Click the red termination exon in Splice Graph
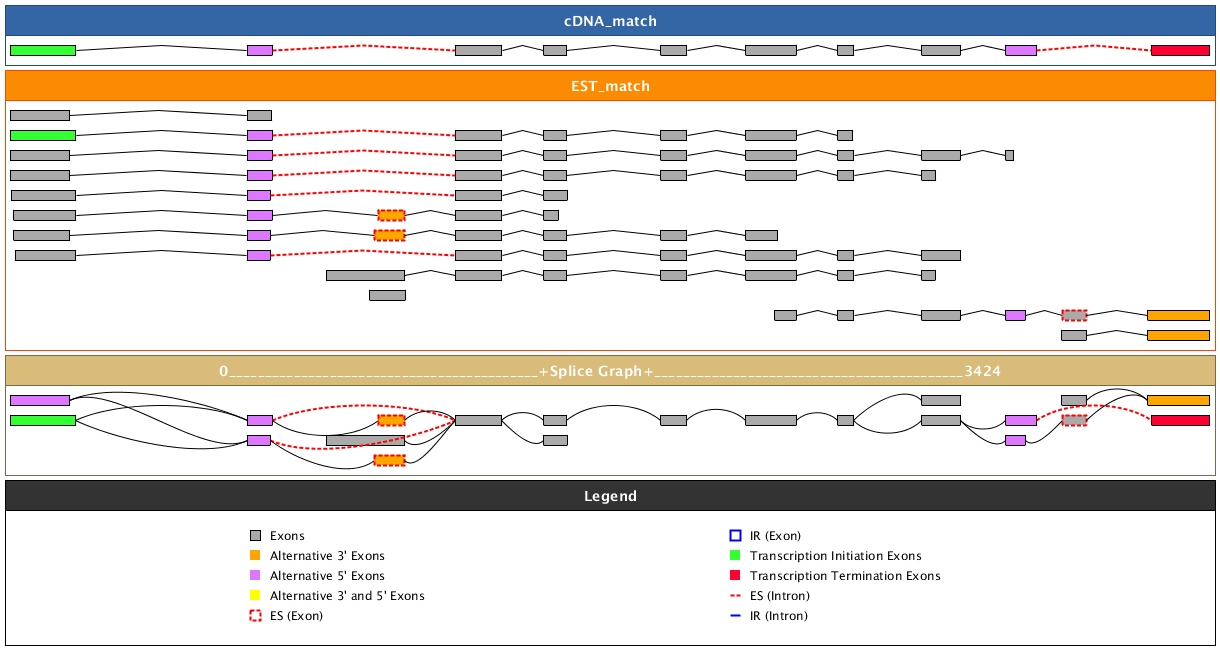The width and height of the screenshot is (1220, 665). point(1180,420)
